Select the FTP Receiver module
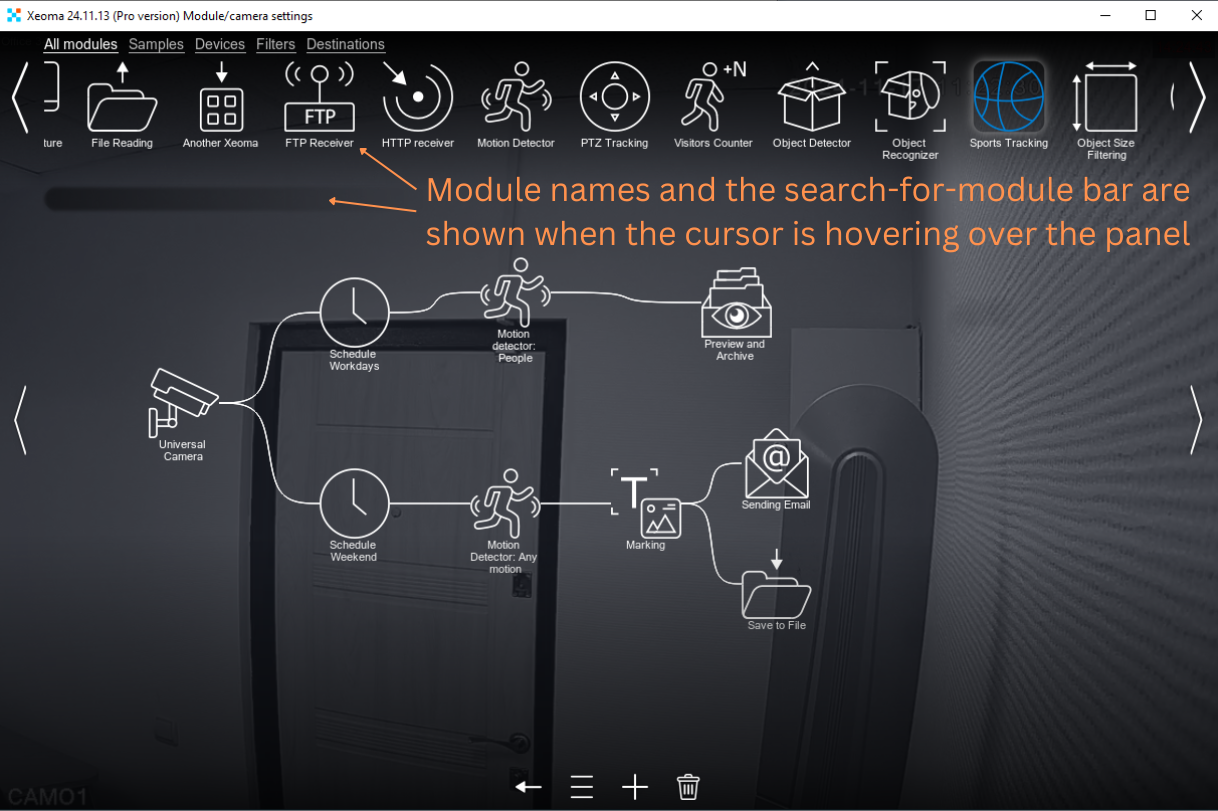This screenshot has width=1218, height=811. click(320, 98)
